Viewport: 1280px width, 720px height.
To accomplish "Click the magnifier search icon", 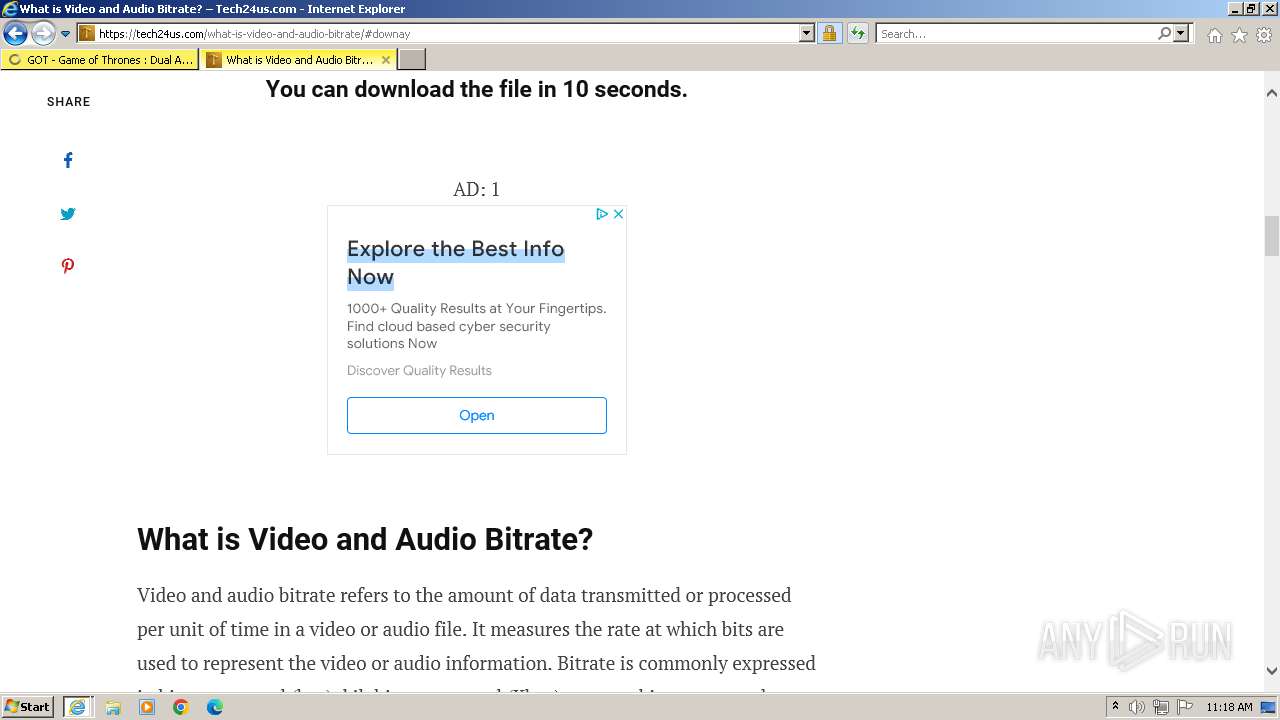I will point(1164,33).
